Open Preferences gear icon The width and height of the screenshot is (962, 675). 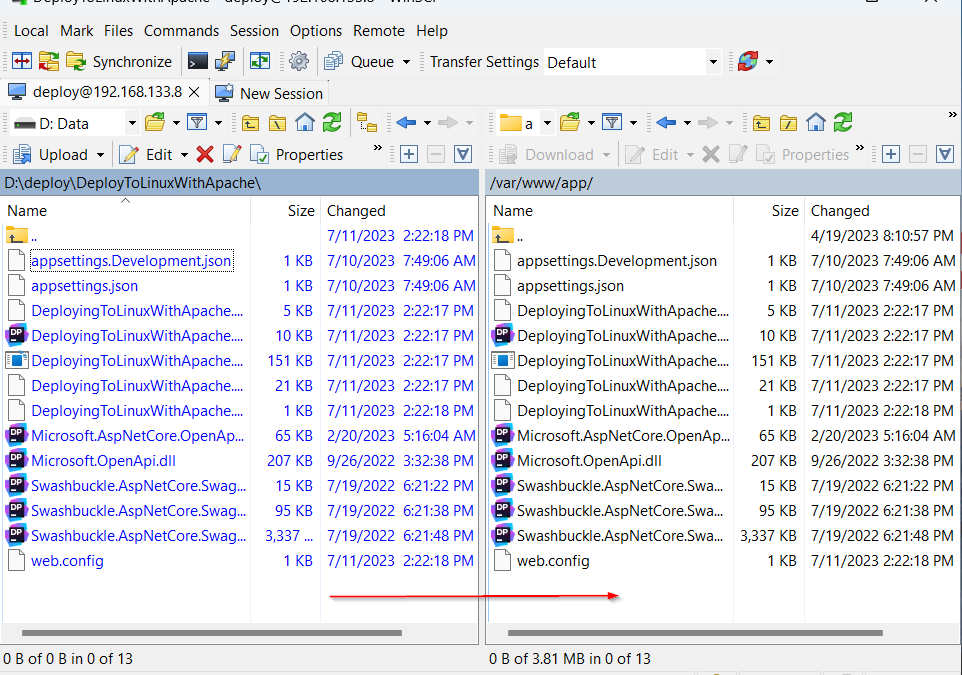pyautogui.click(x=299, y=62)
